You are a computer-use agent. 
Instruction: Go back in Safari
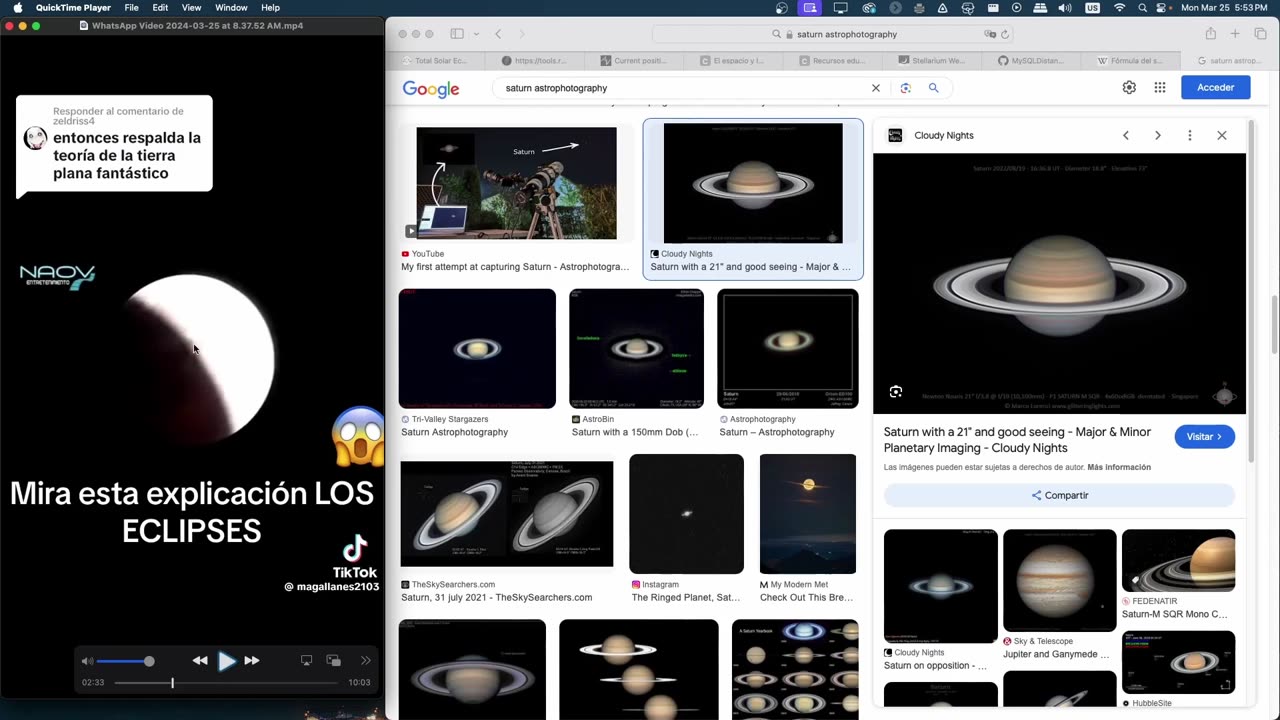498,34
